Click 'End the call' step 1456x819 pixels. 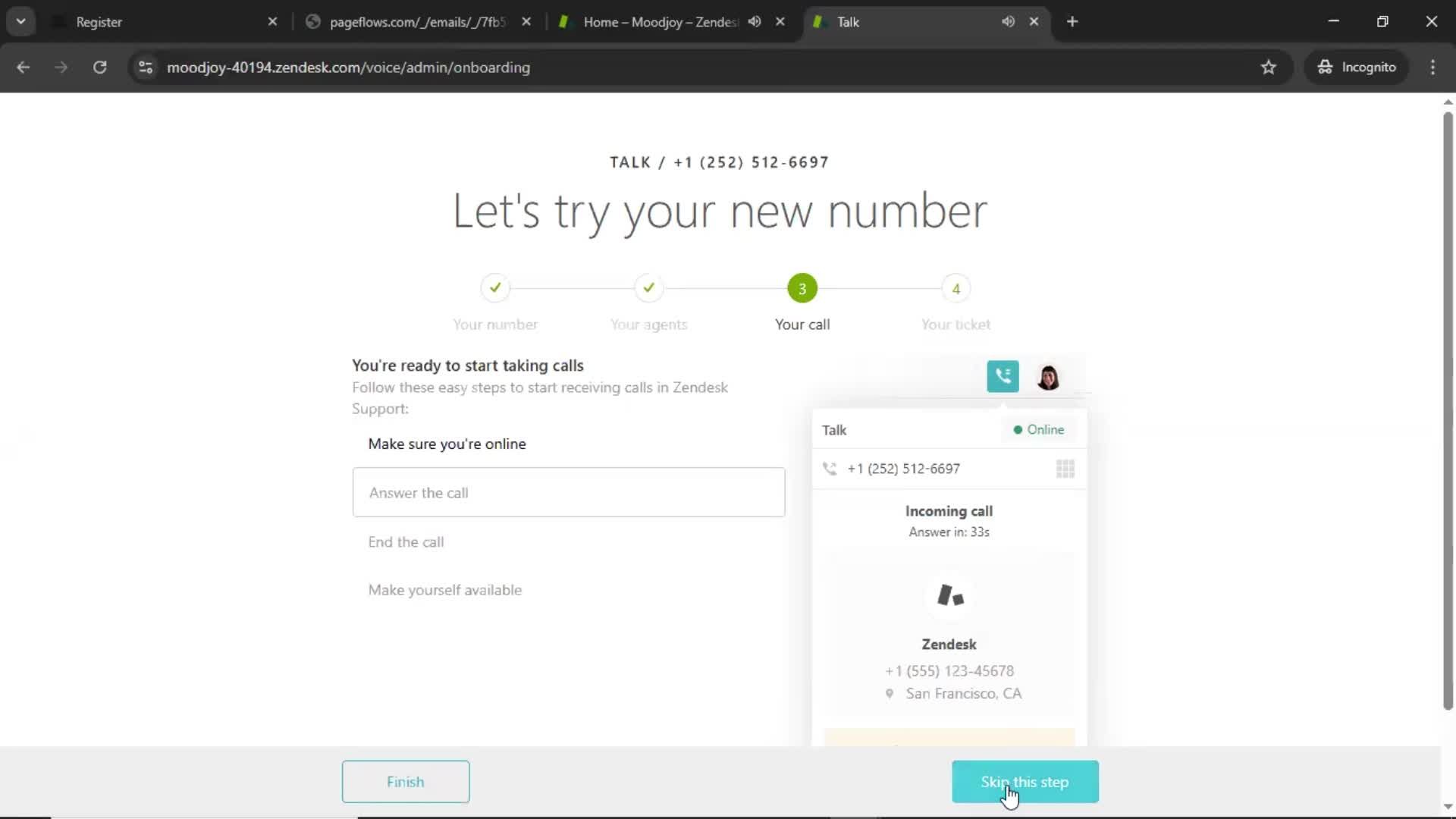pos(406,542)
